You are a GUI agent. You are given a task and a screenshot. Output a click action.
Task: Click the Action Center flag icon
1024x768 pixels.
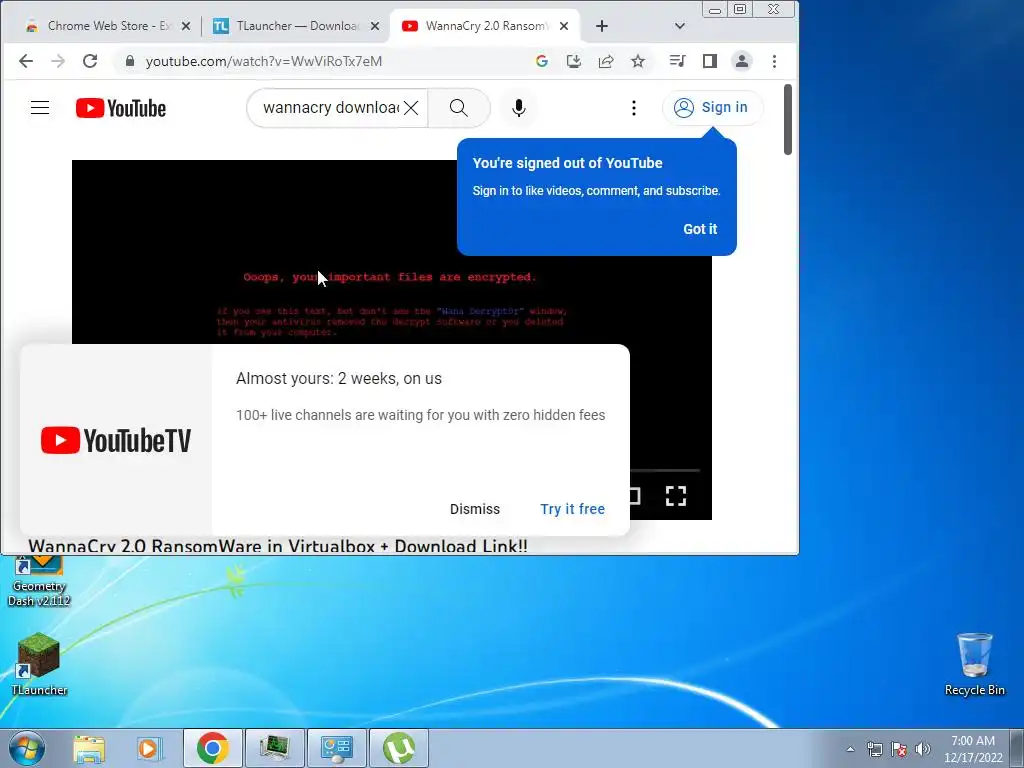click(899, 749)
